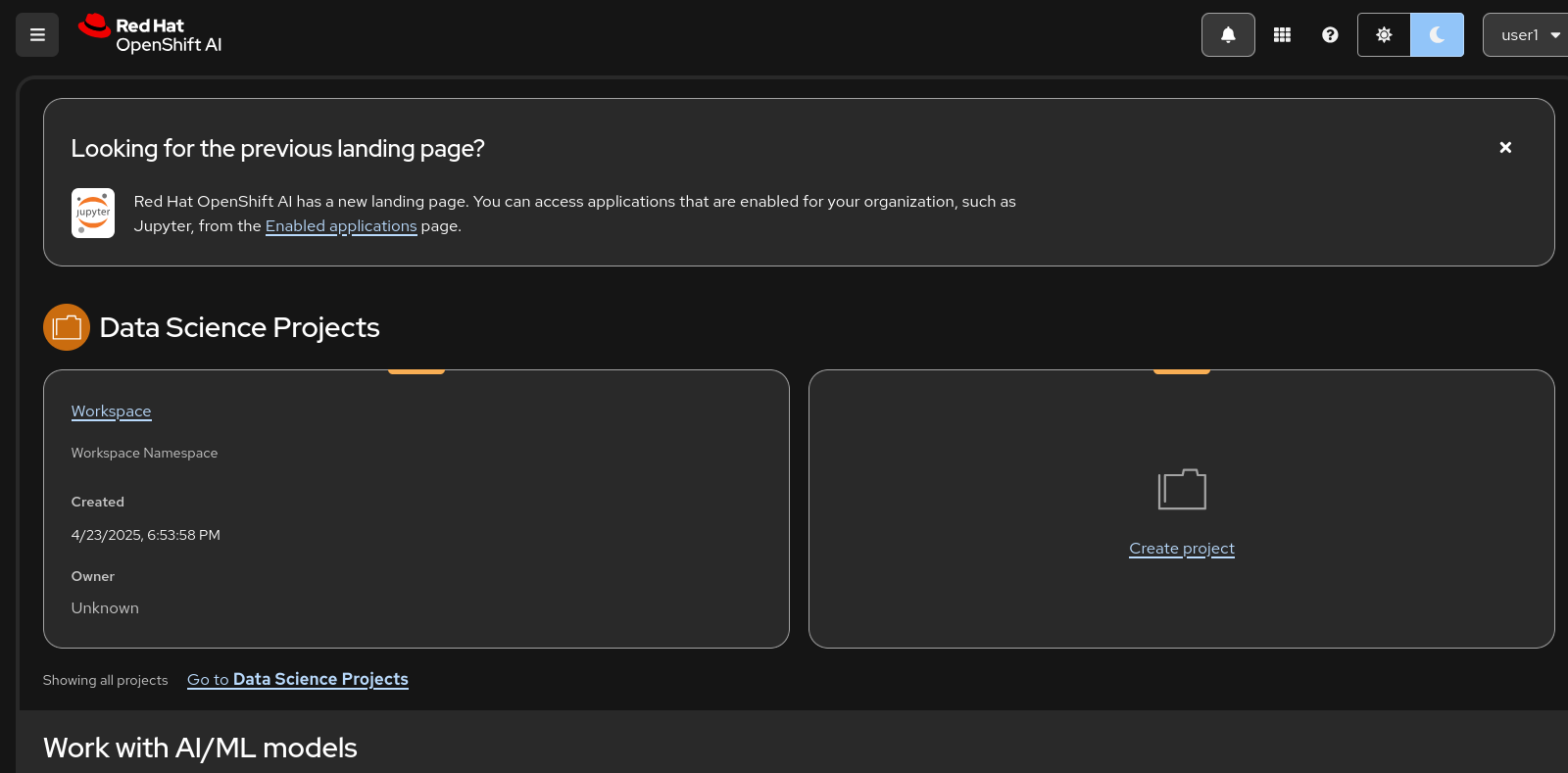The width and height of the screenshot is (1568, 773).
Task: Follow the Enabled applications link
Action: [x=341, y=225]
